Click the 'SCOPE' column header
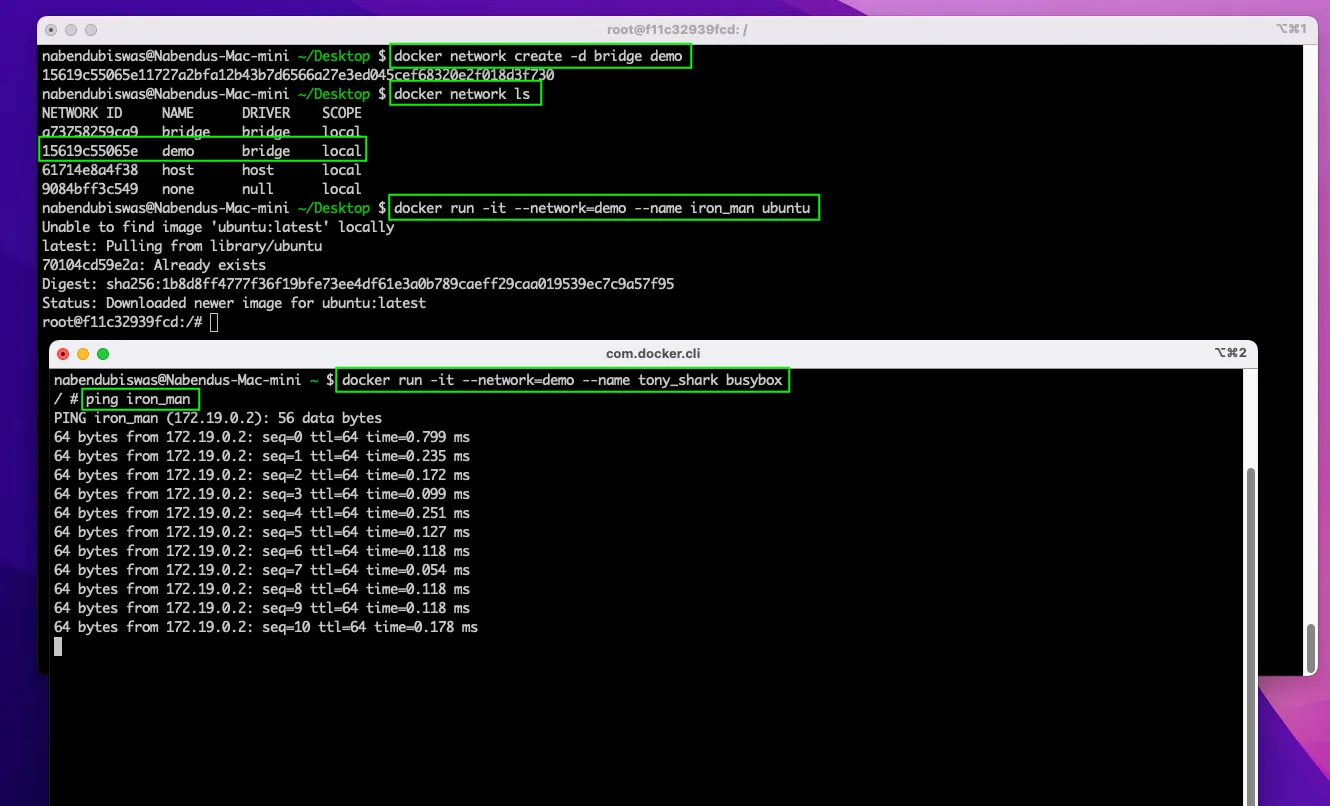Image resolution: width=1330 pixels, height=806 pixels. pyautogui.click(x=342, y=113)
